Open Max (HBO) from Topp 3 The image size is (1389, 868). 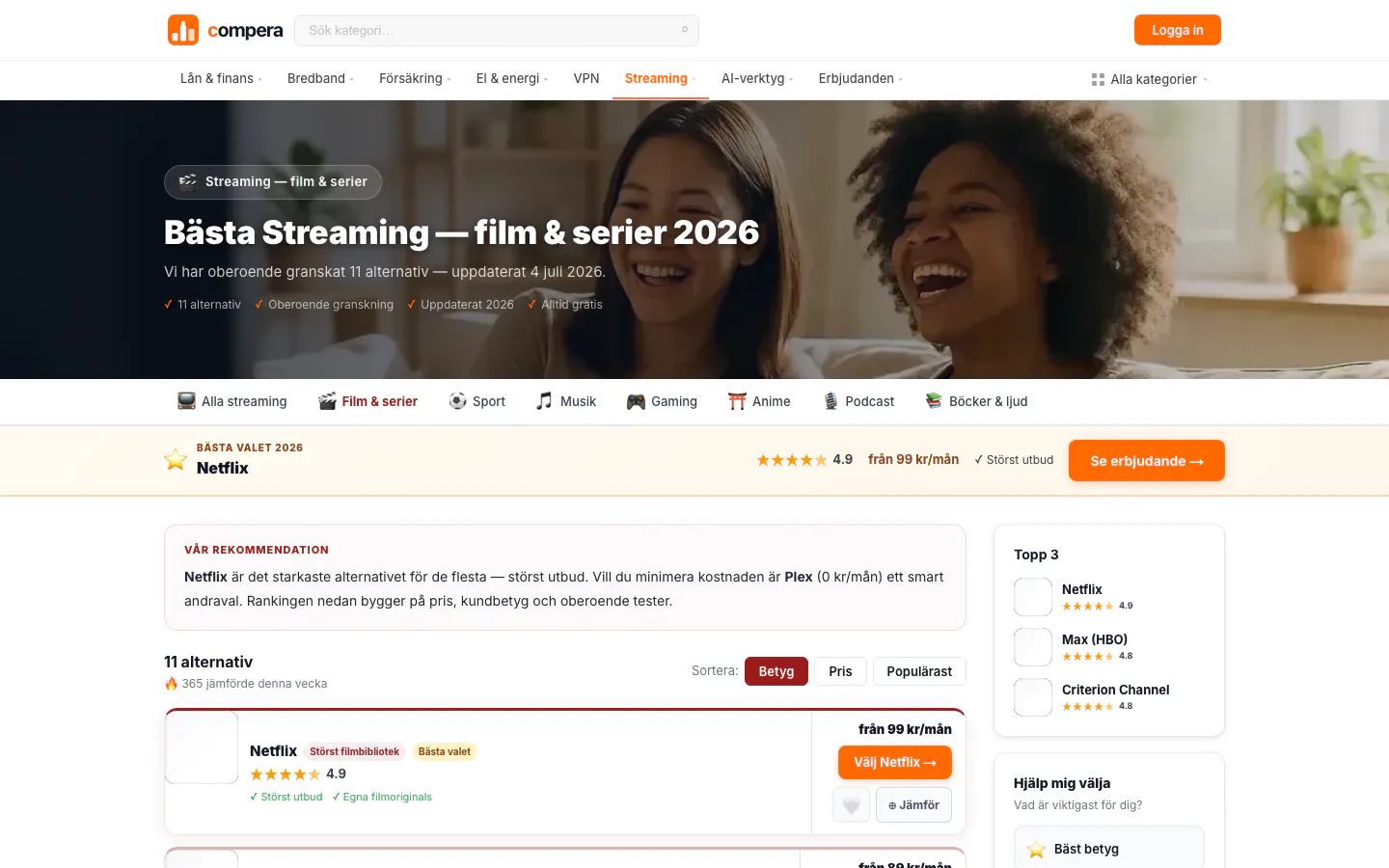(1095, 639)
